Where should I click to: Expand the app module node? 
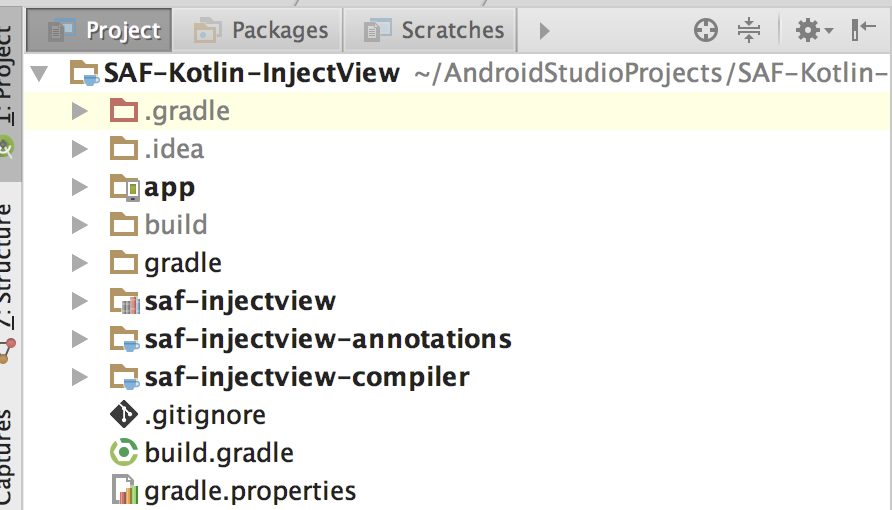pos(80,187)
